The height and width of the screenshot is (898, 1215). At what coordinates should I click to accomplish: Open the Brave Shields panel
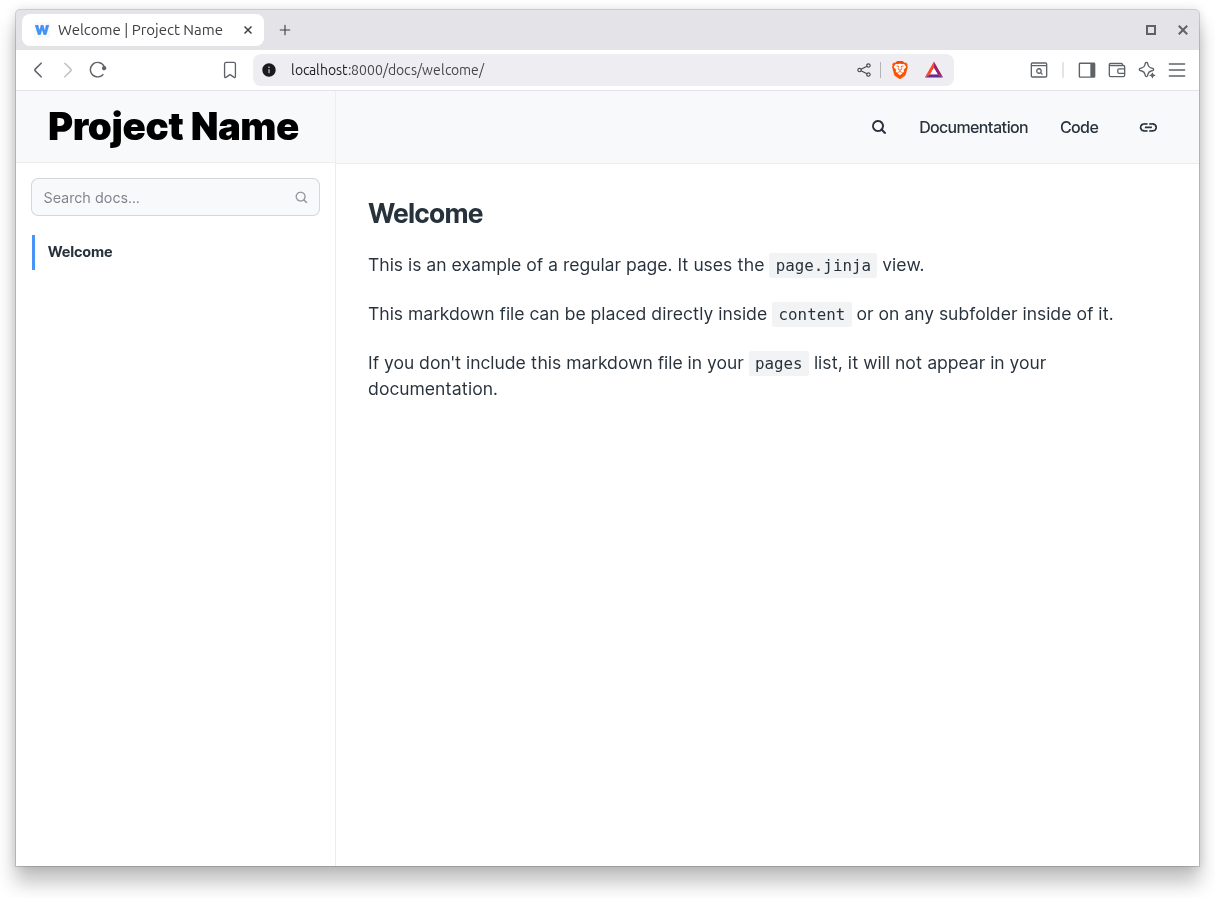point(899,70)
